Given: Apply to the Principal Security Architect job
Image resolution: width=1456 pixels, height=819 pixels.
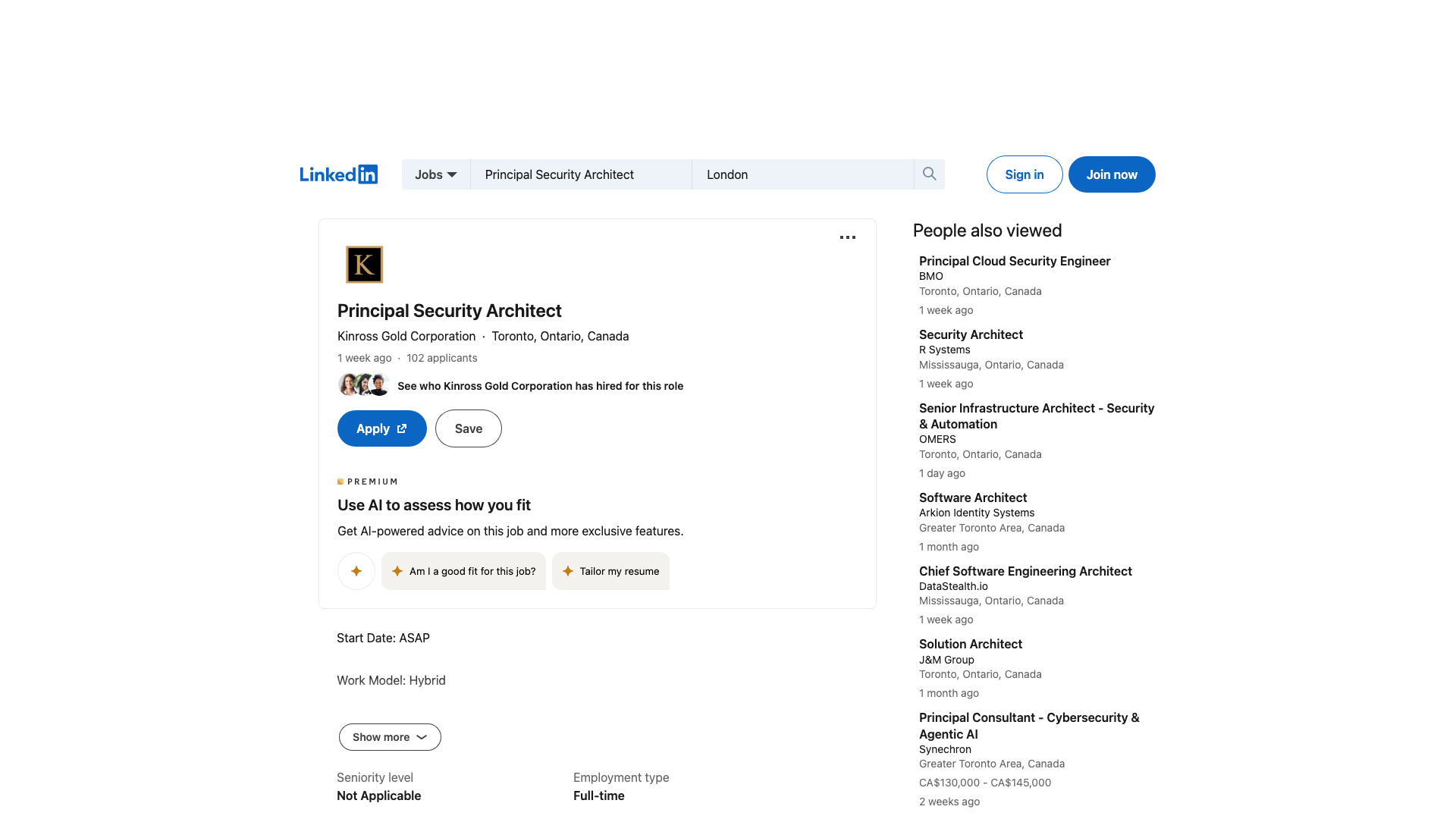Looking at the screenshot, I should click(382, 428).
